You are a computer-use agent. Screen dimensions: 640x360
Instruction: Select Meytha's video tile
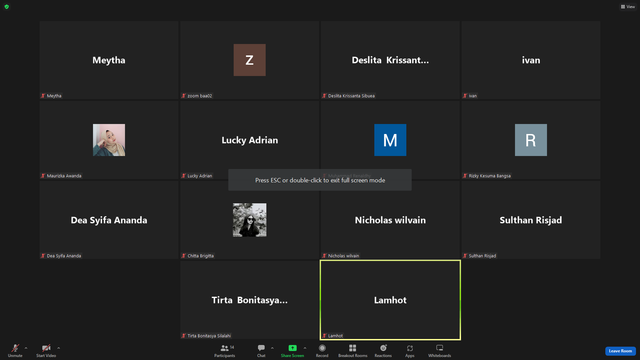109,60
